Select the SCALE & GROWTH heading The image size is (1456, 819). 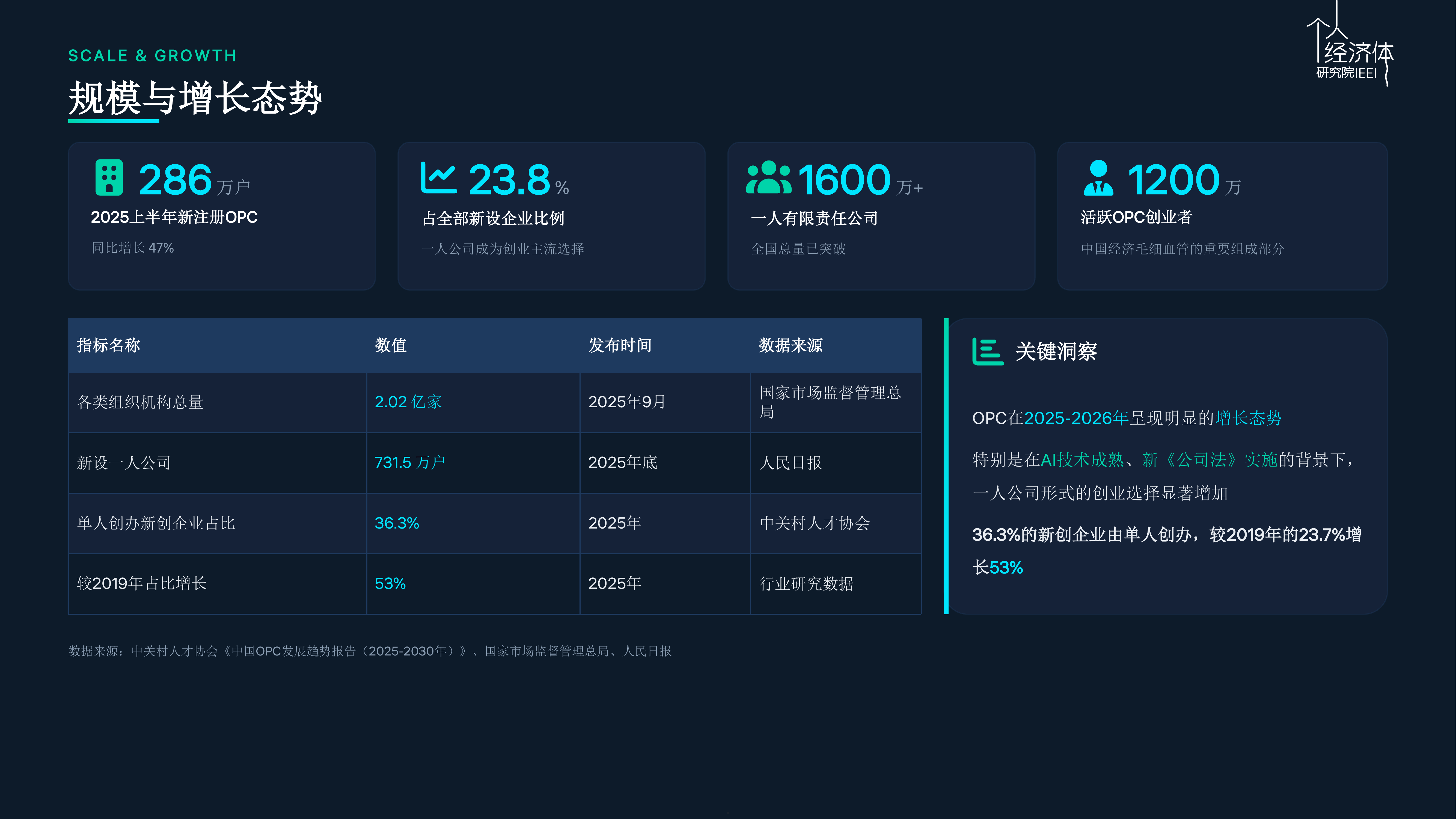click(x=152, y=56)
